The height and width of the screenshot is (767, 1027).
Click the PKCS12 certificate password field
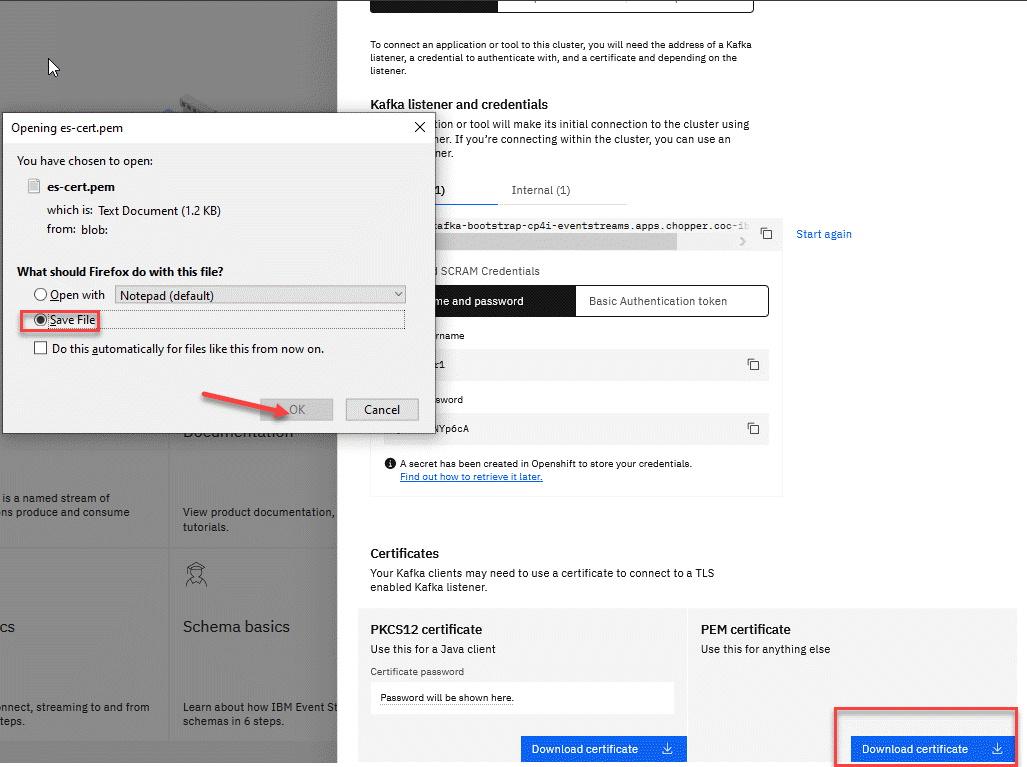click(522, 697)
